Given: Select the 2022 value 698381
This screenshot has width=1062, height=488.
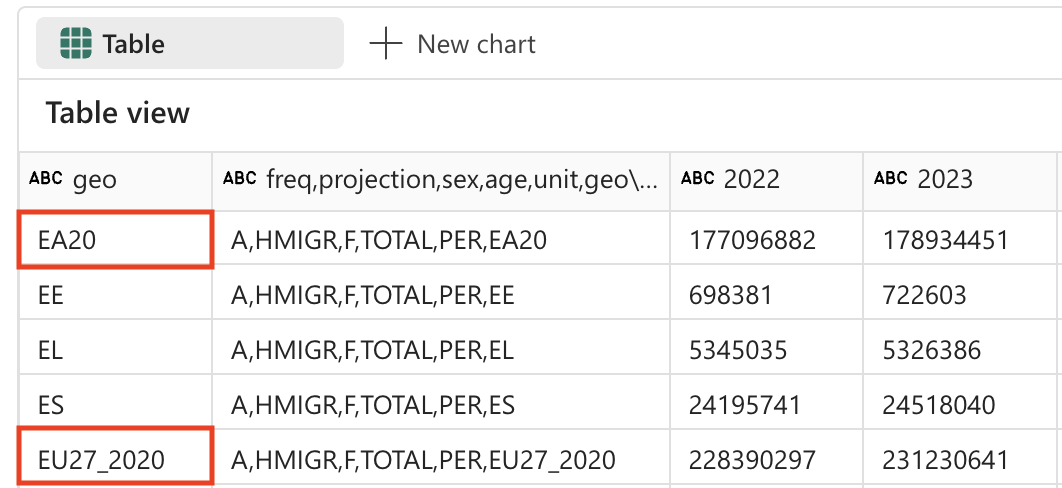Looking at the screenshot, I should click(x=766, y=294).
